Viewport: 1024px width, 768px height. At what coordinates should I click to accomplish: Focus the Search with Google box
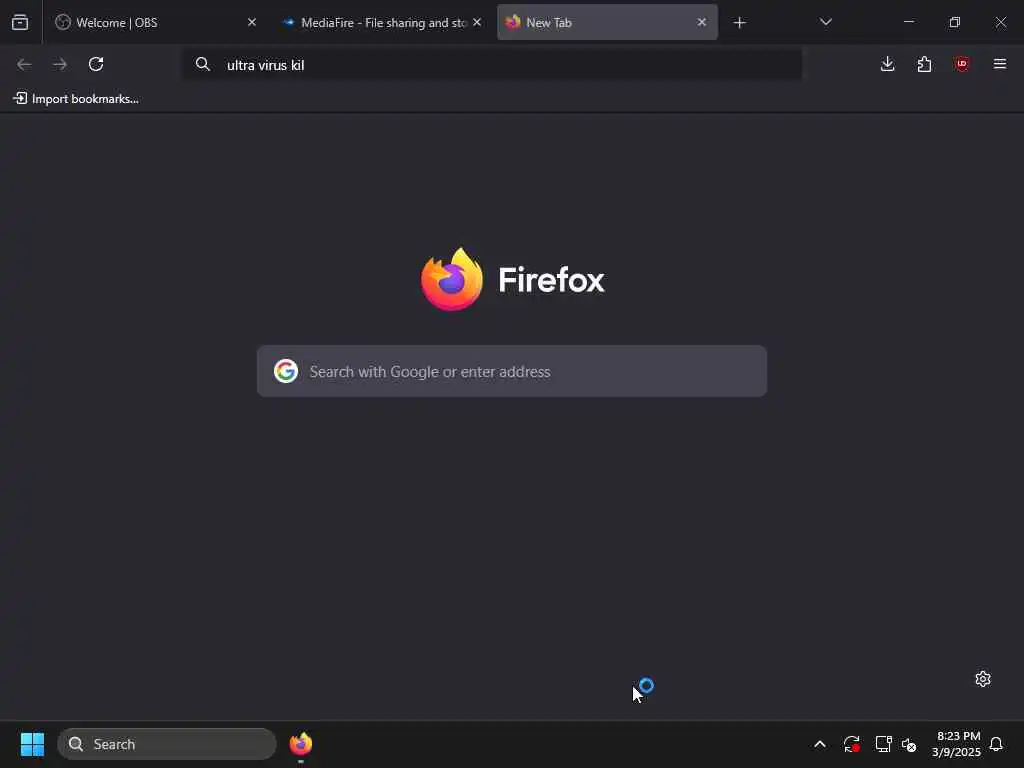511,371
